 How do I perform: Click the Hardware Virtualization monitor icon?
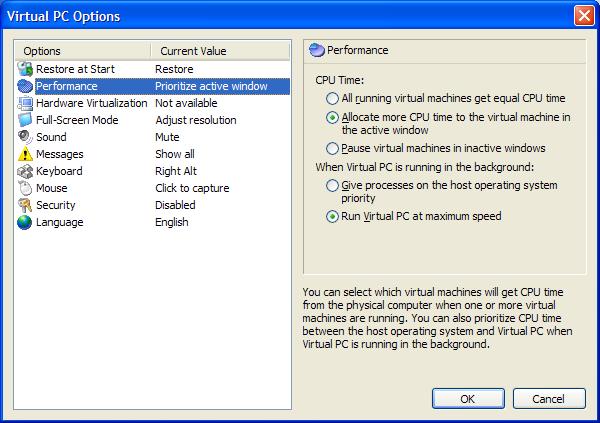[25, 103]
